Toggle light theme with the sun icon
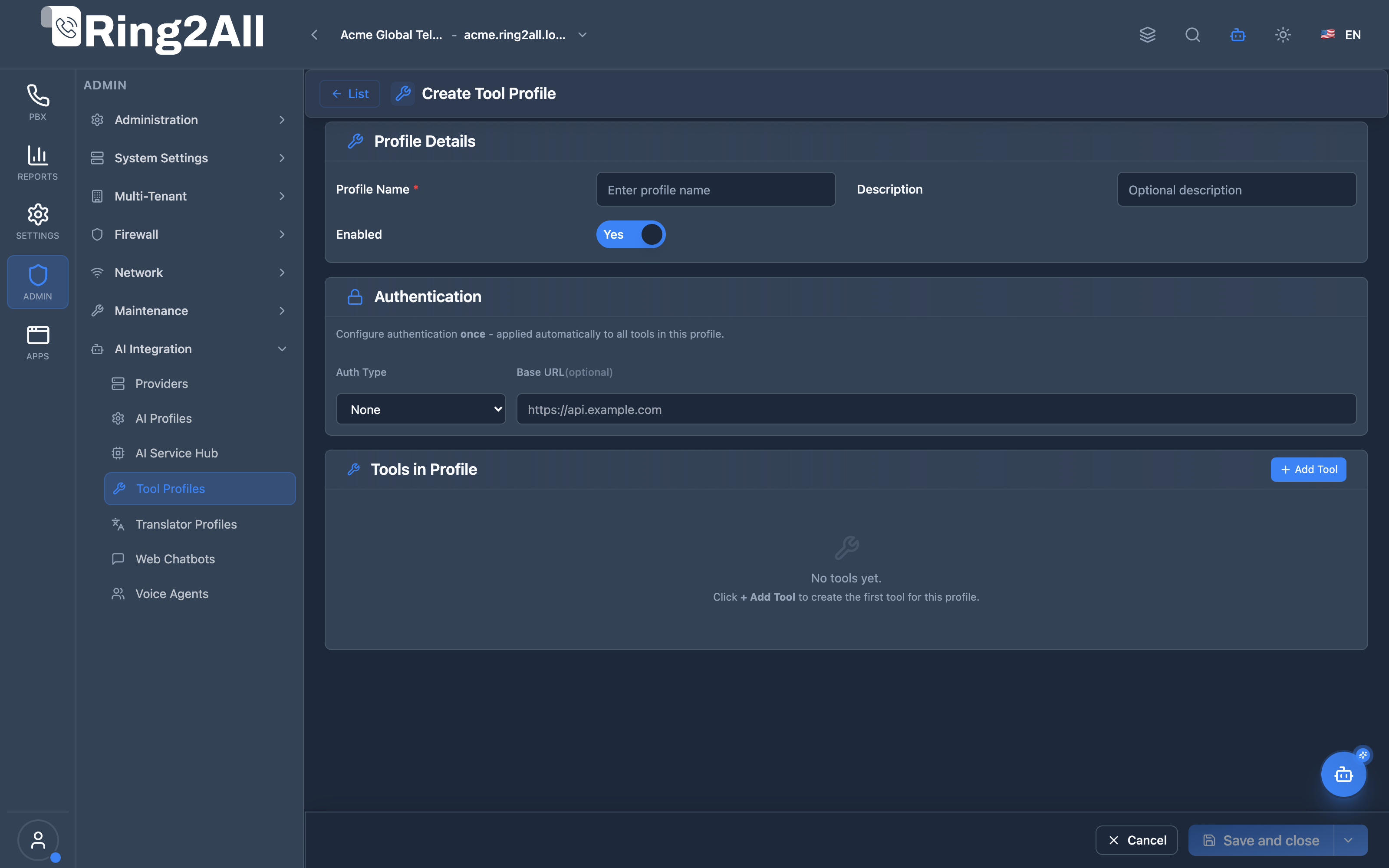This screenshot has width=1389, height=868. click(1283, 34)
